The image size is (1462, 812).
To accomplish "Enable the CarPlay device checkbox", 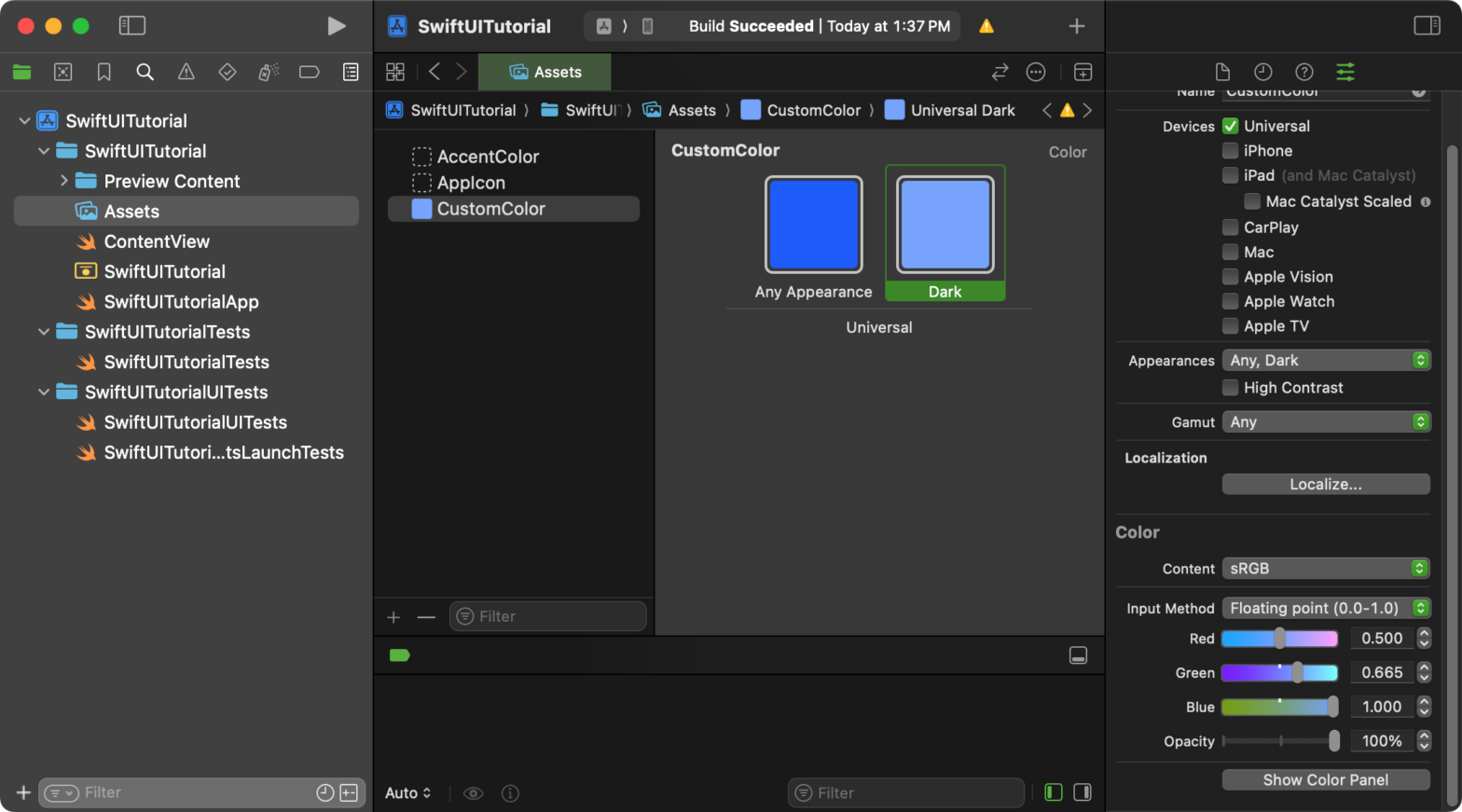I will pos(1231,227).
